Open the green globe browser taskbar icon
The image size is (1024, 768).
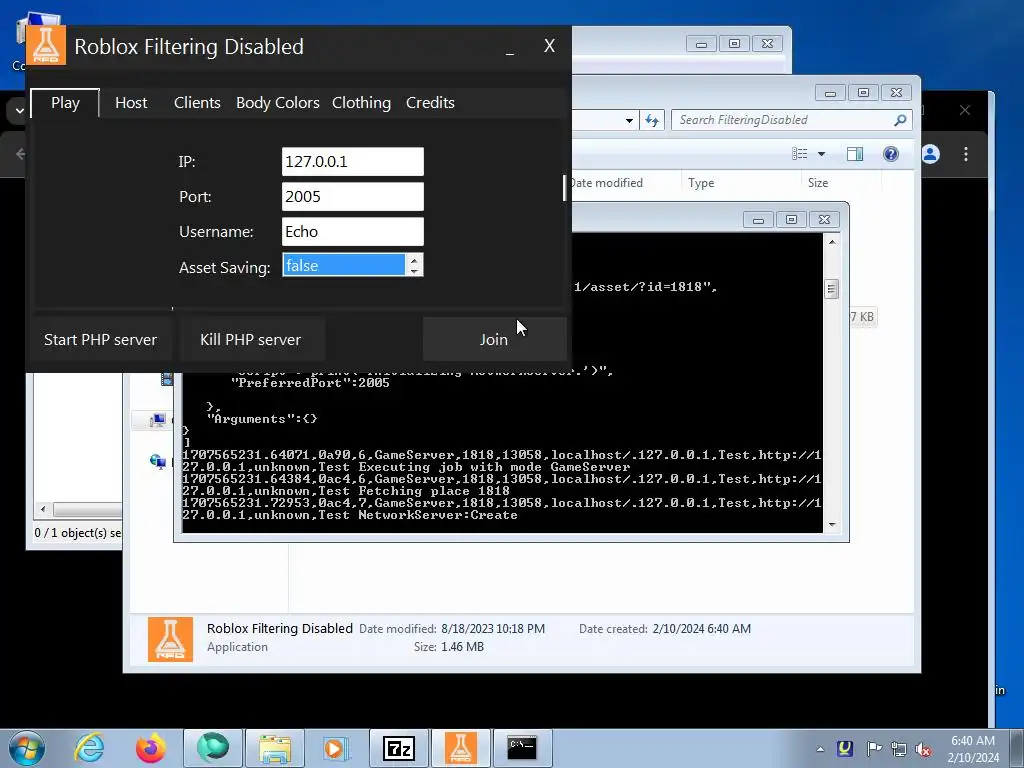click(x=213, y=748)
